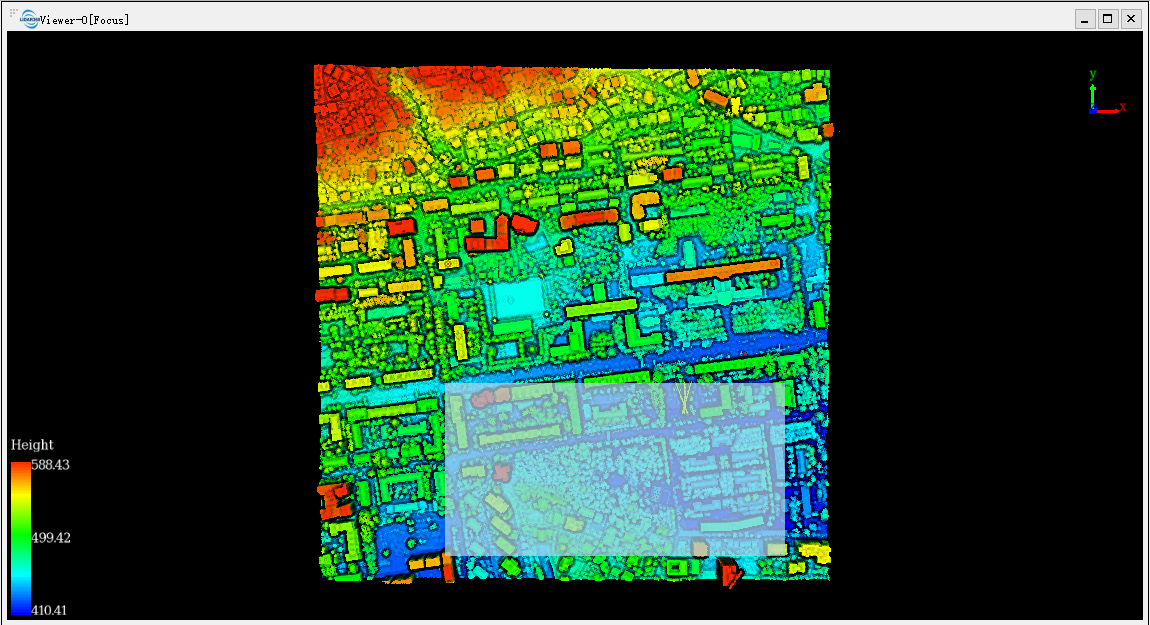
Task: Click the Viewer-0[Focus] title text
Action: (85, 20)
